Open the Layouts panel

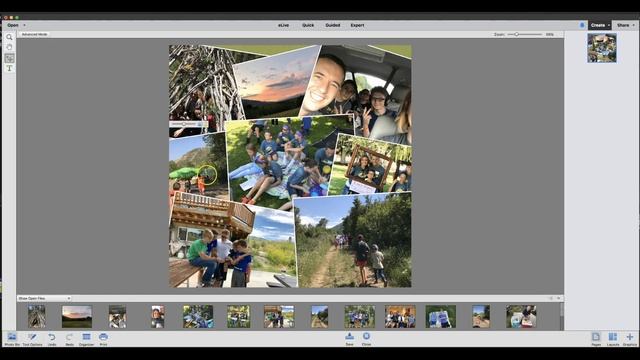point(613,339)
